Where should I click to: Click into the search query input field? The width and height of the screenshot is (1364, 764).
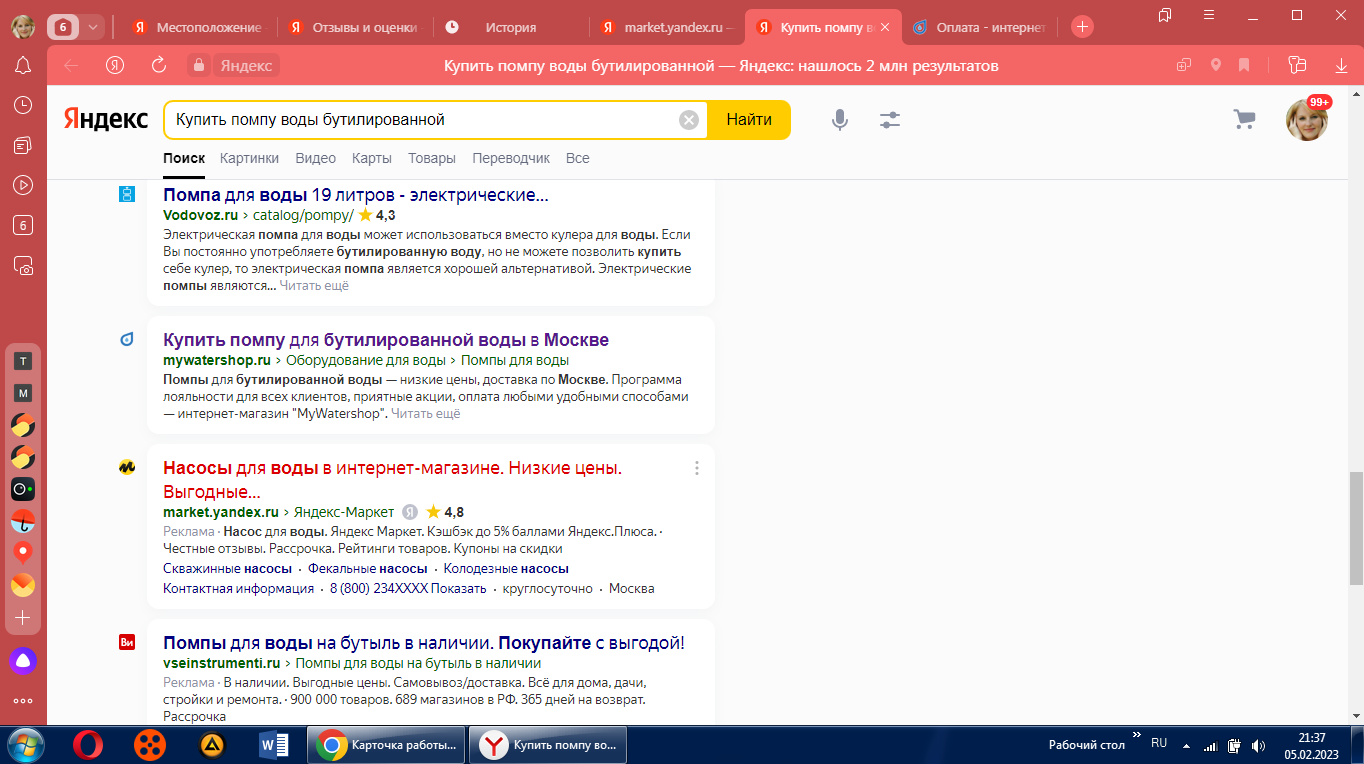click(x=420, y=120)
